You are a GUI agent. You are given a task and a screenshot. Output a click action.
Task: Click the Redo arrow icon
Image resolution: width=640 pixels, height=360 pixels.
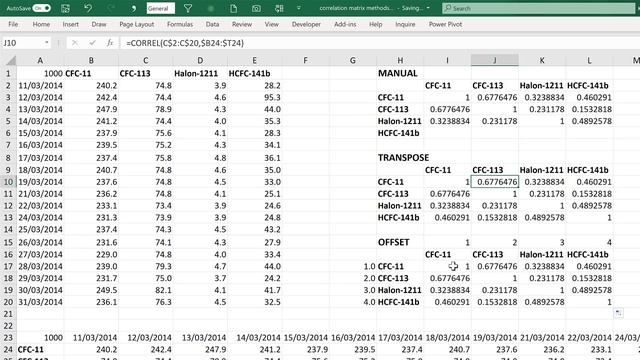click(x=111, y=8)
